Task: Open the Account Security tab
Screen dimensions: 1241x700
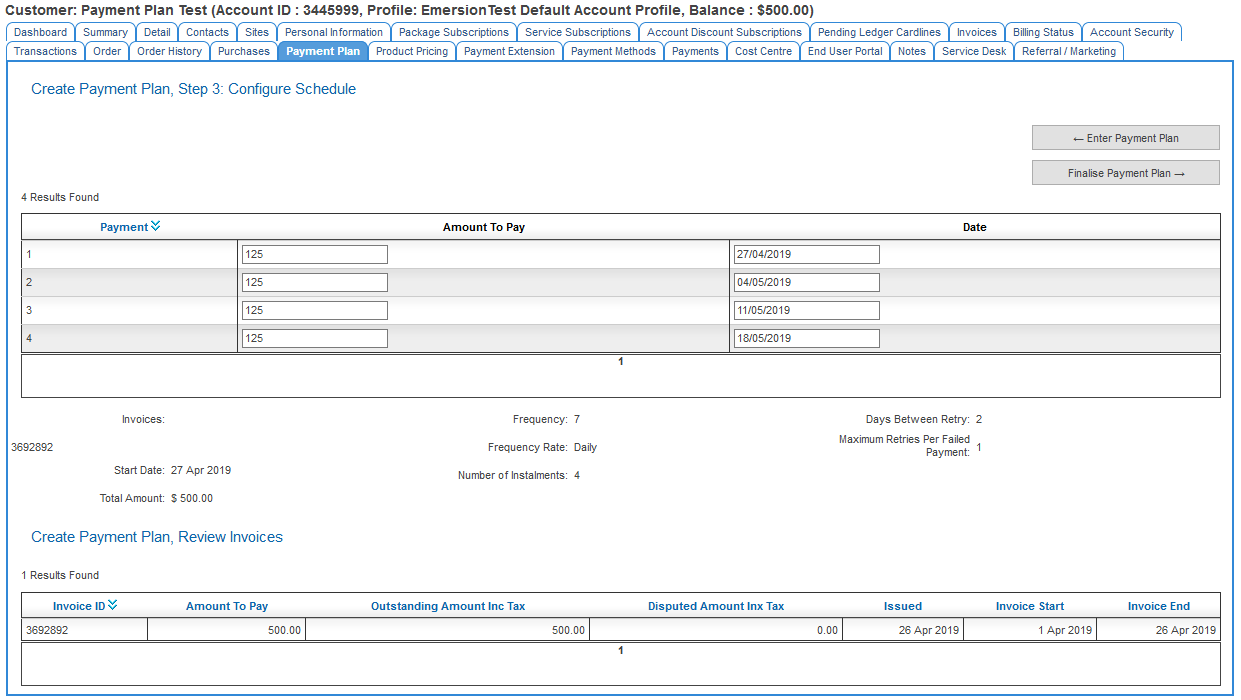Action: click(1131, 32)
